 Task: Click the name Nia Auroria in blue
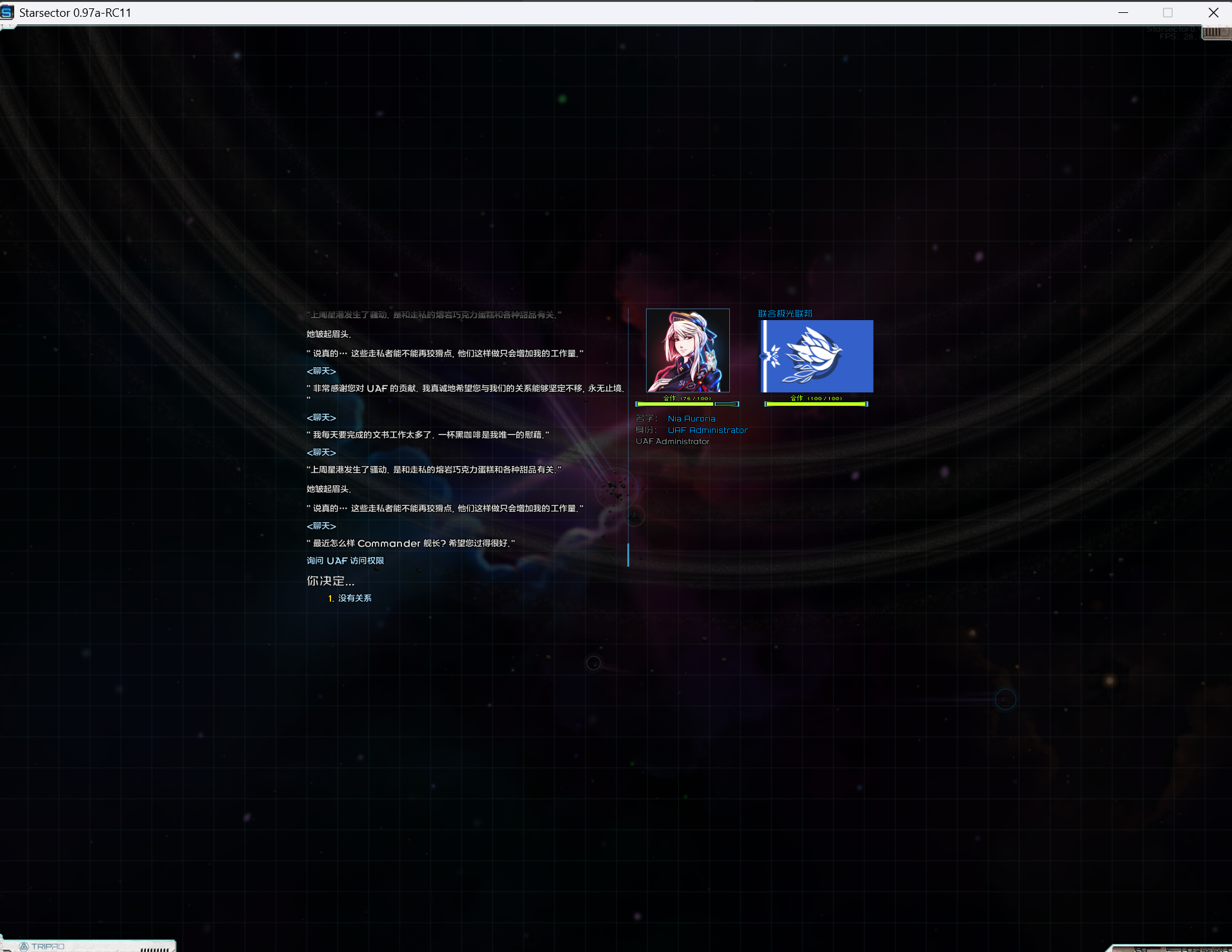coord(691,419)
